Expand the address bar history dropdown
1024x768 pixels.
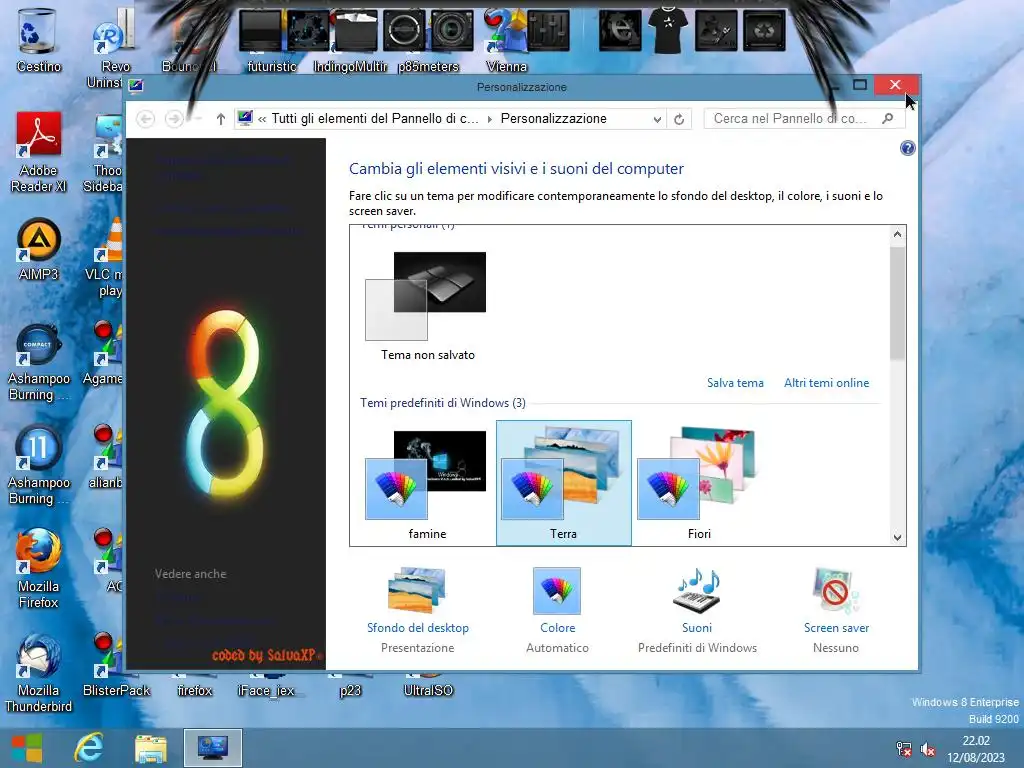pyautogui.click(x=657, y=119)
